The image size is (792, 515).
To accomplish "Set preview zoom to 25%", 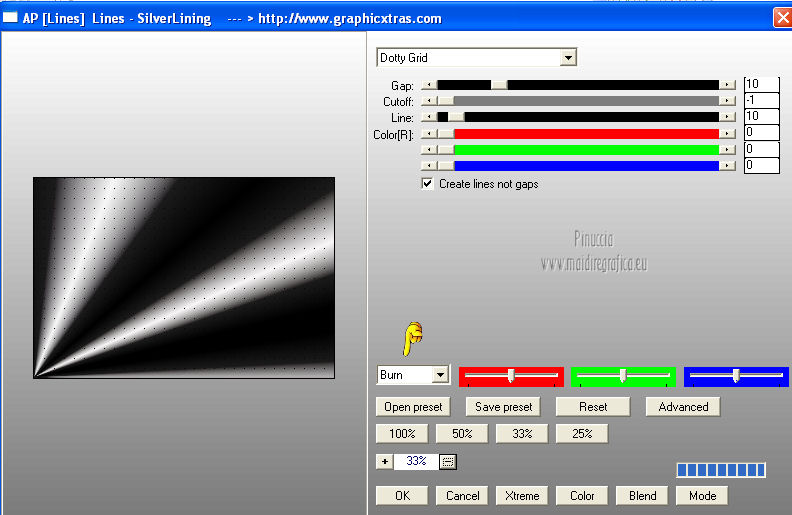I will tap(582, 434).
